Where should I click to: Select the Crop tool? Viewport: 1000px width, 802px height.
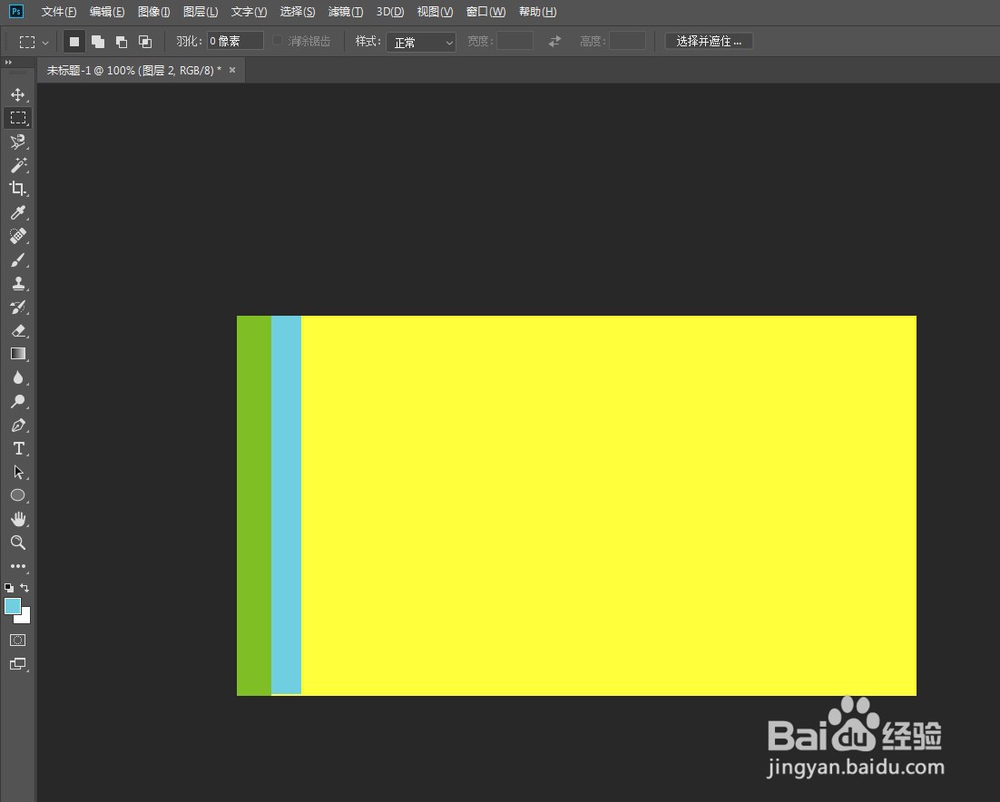coord(18,189)
